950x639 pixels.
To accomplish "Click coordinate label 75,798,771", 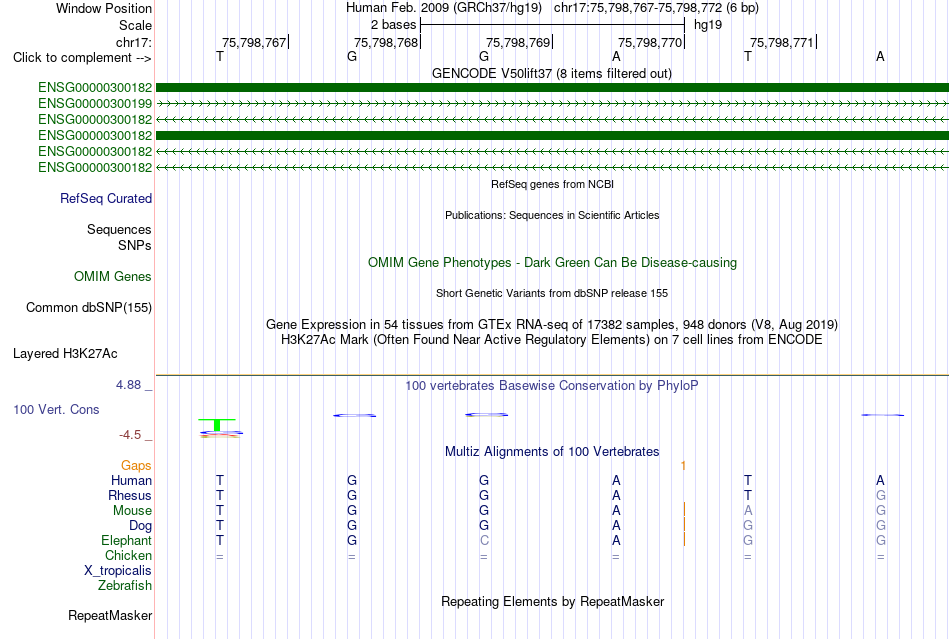I will point(782,42).
